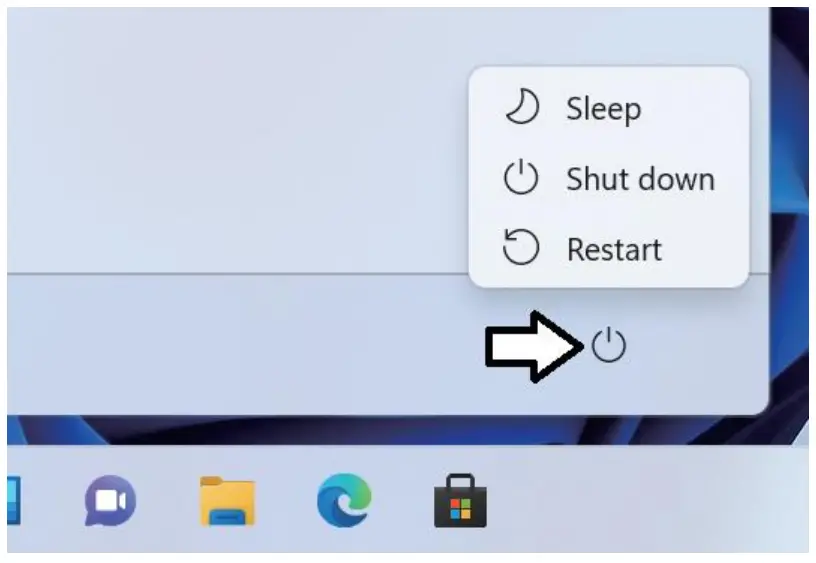Choose Shut down in the power menu
The height and width of the screenshot is (563, 816).
click(x=608, y=178)
